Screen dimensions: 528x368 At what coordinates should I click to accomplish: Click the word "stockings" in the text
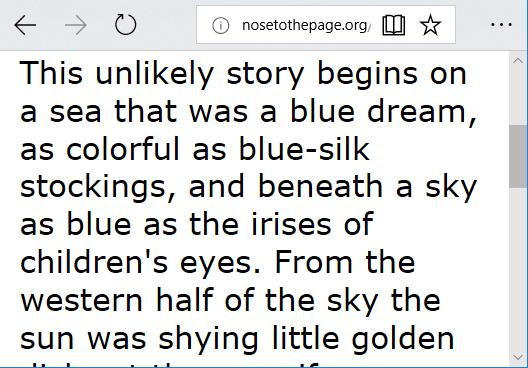tap(93, 188)
